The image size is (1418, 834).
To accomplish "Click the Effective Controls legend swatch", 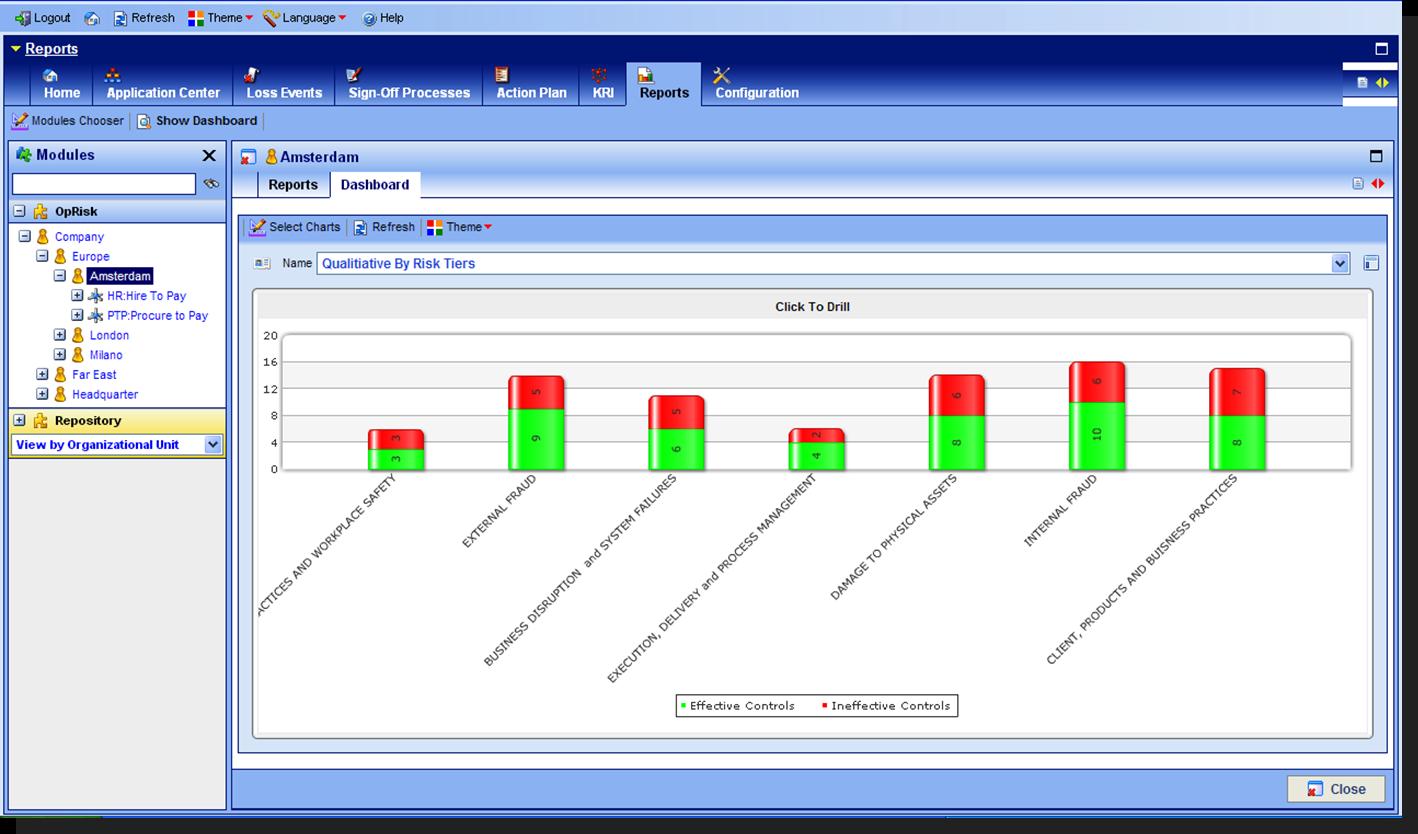I will point(684,706).
